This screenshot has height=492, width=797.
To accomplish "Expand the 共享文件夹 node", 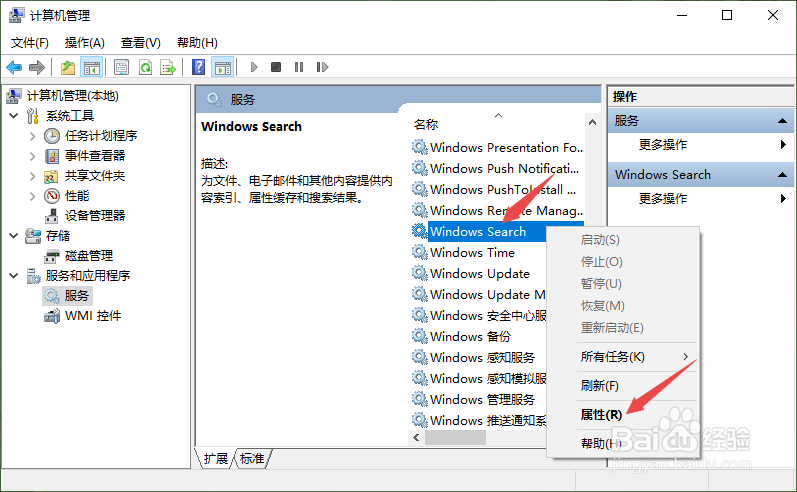I will 33,176.
